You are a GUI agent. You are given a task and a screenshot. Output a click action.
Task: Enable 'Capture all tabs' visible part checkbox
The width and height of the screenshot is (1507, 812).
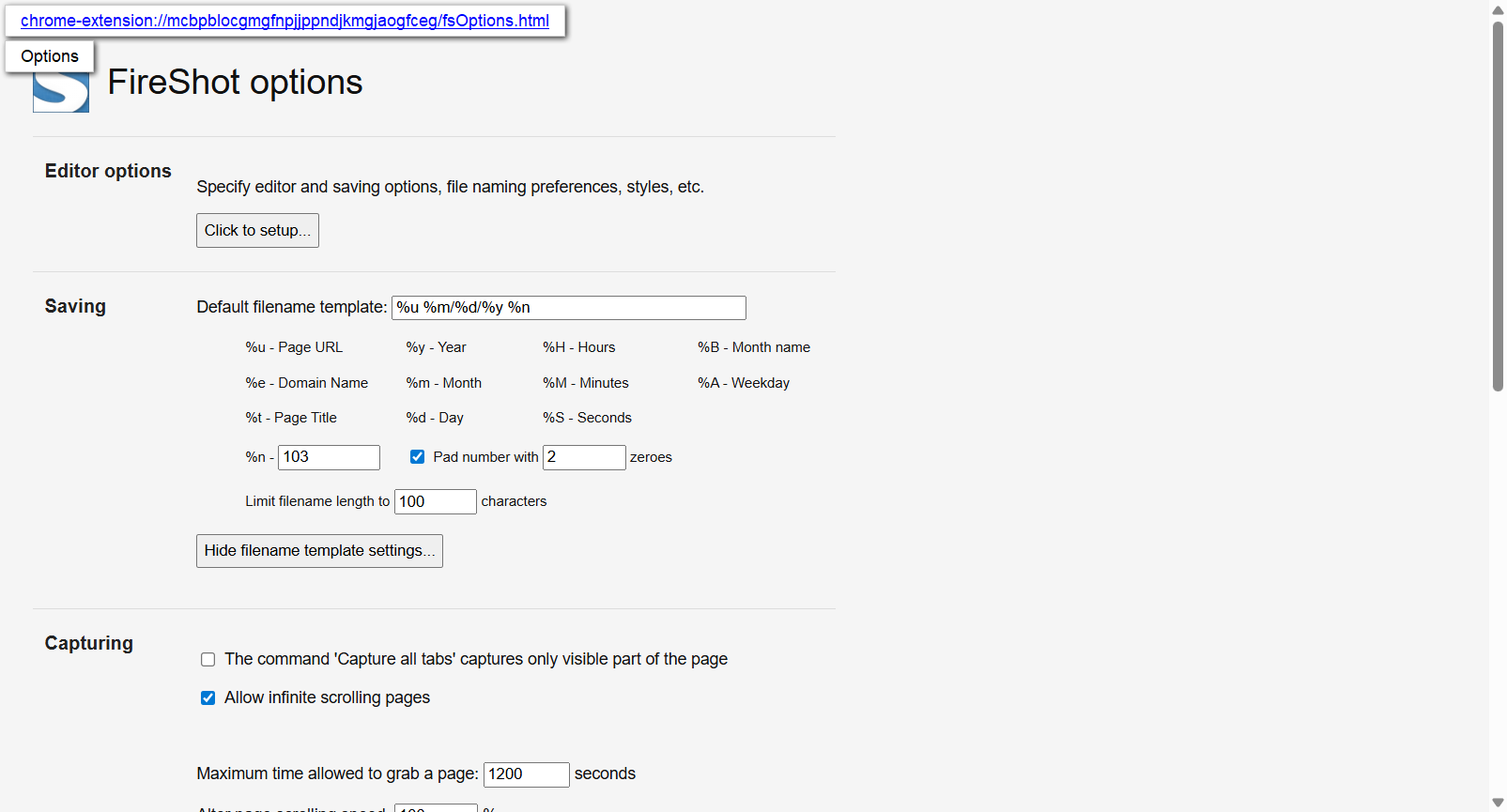208,660
